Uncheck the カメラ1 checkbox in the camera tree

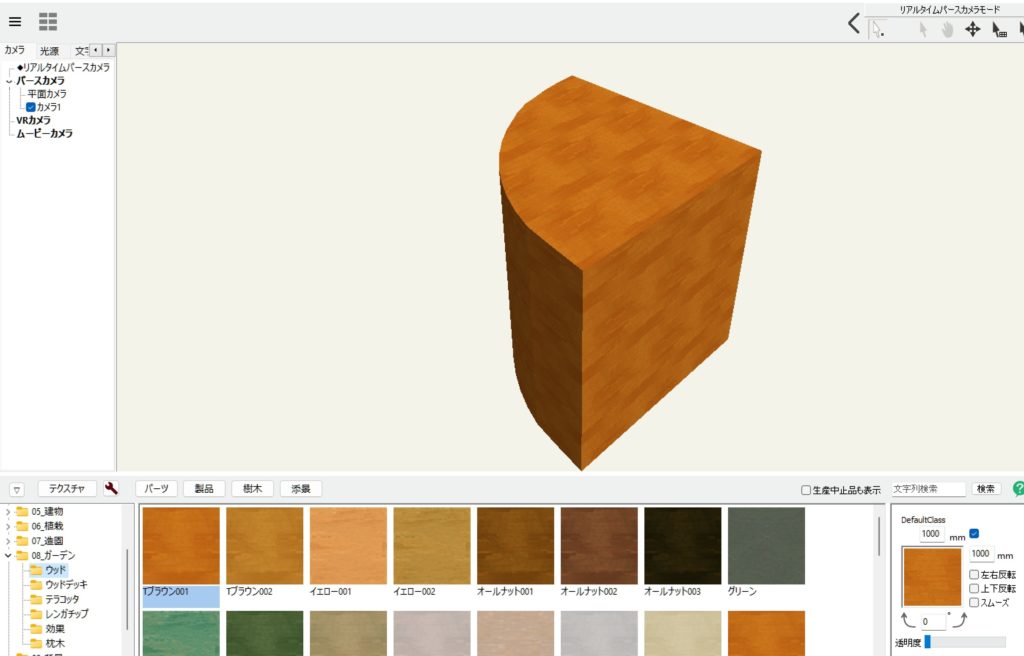(x=31, y=106)
